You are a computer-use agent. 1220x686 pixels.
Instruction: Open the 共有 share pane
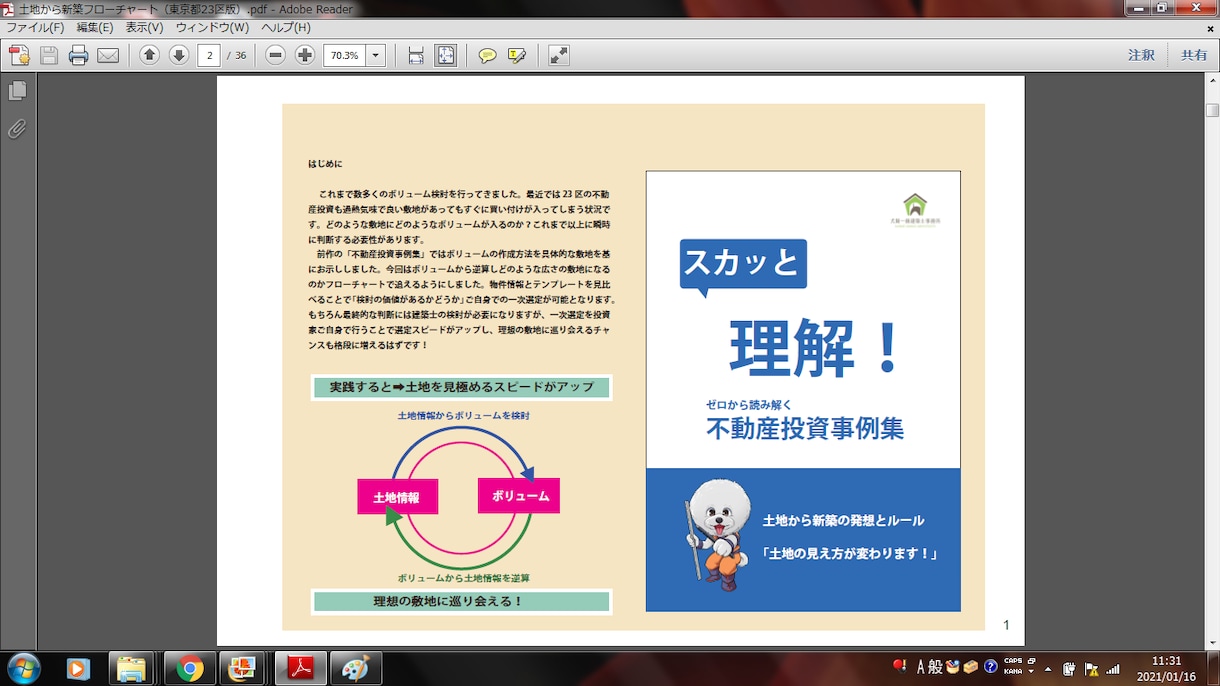click(x=1194, y=56)
